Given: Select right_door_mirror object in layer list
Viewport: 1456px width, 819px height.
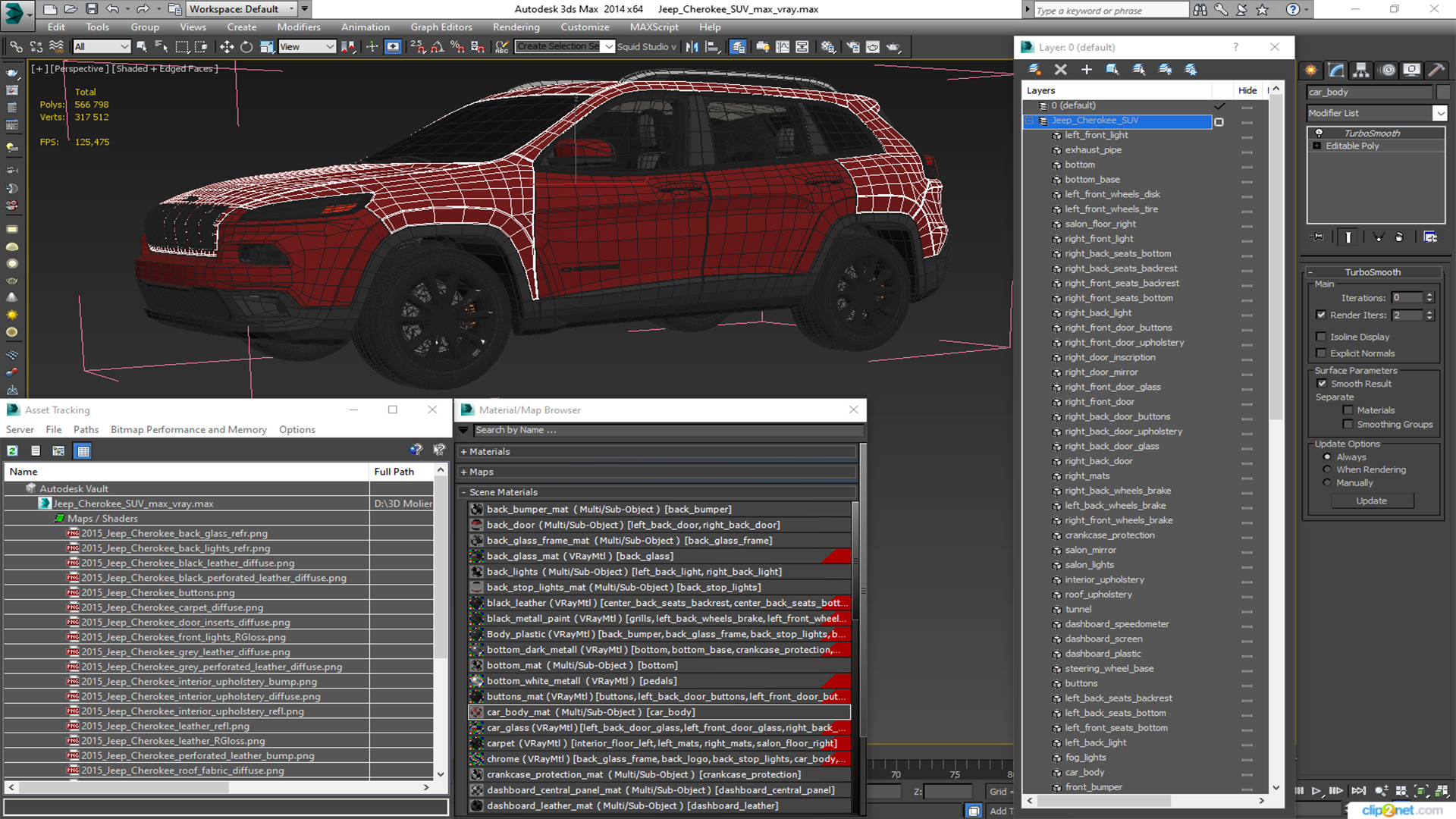Looking at the screenshot, I should pyautogui.click(x=1101, y=372).
